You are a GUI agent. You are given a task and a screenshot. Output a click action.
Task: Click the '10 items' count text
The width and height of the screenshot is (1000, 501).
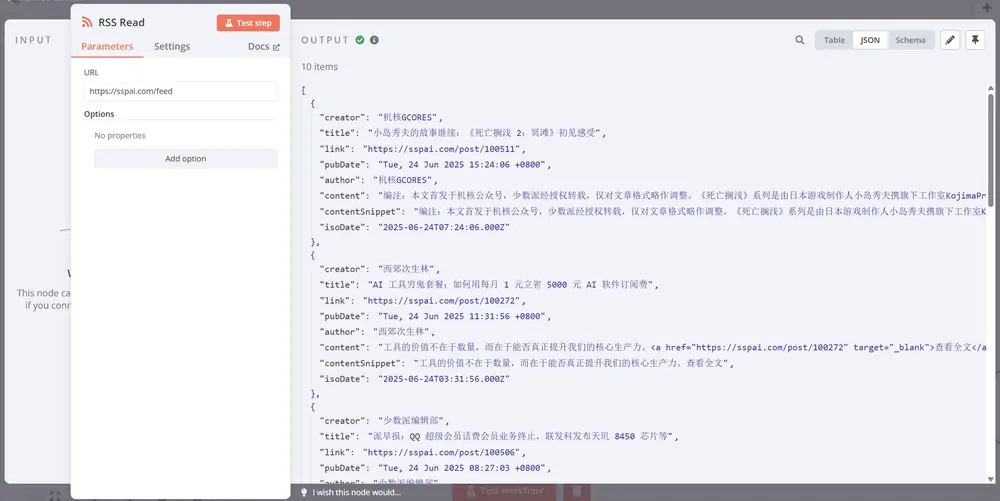320,66
